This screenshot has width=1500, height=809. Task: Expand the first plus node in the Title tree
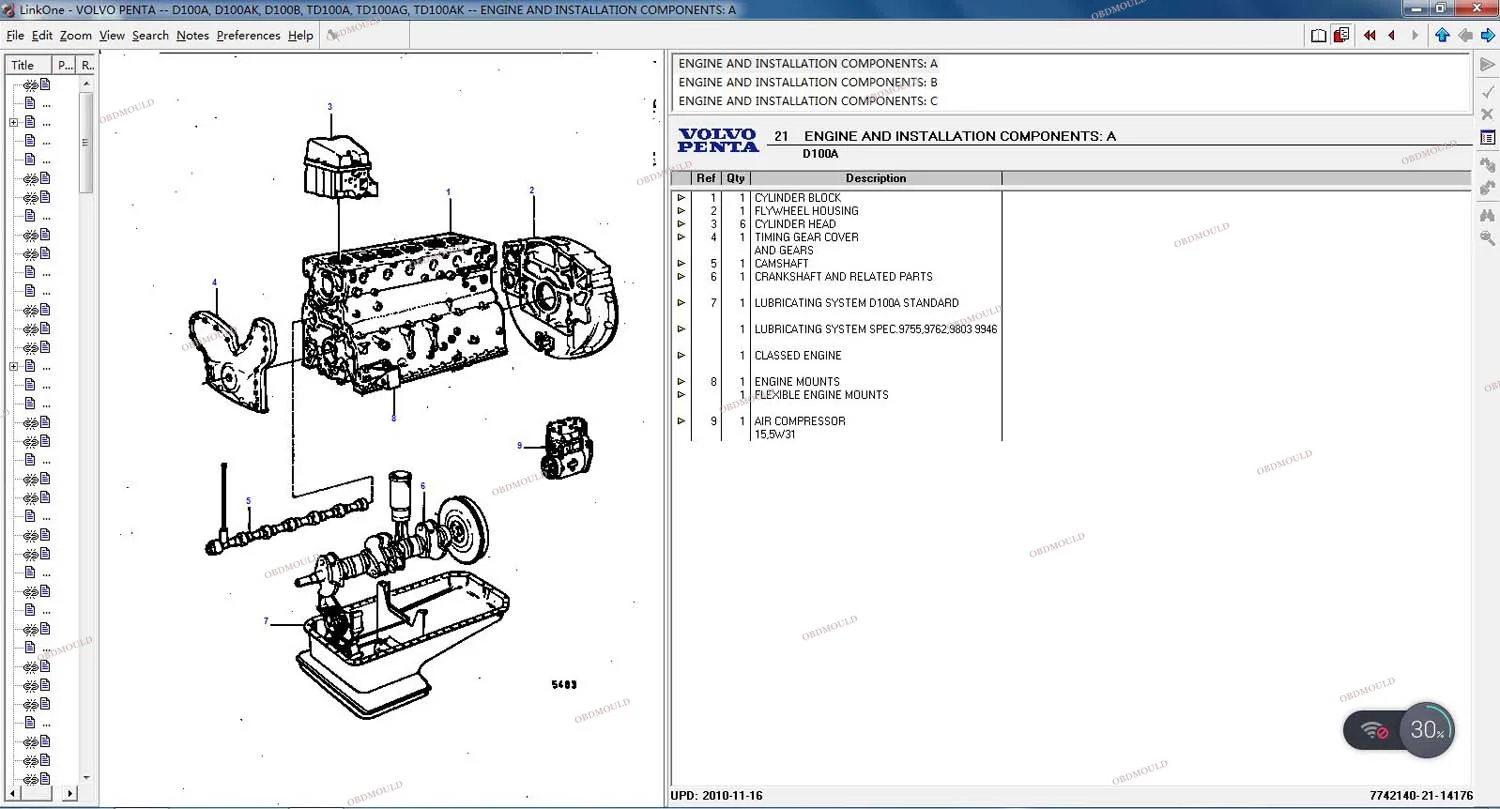pyautogui.click(x=14, y=122)
